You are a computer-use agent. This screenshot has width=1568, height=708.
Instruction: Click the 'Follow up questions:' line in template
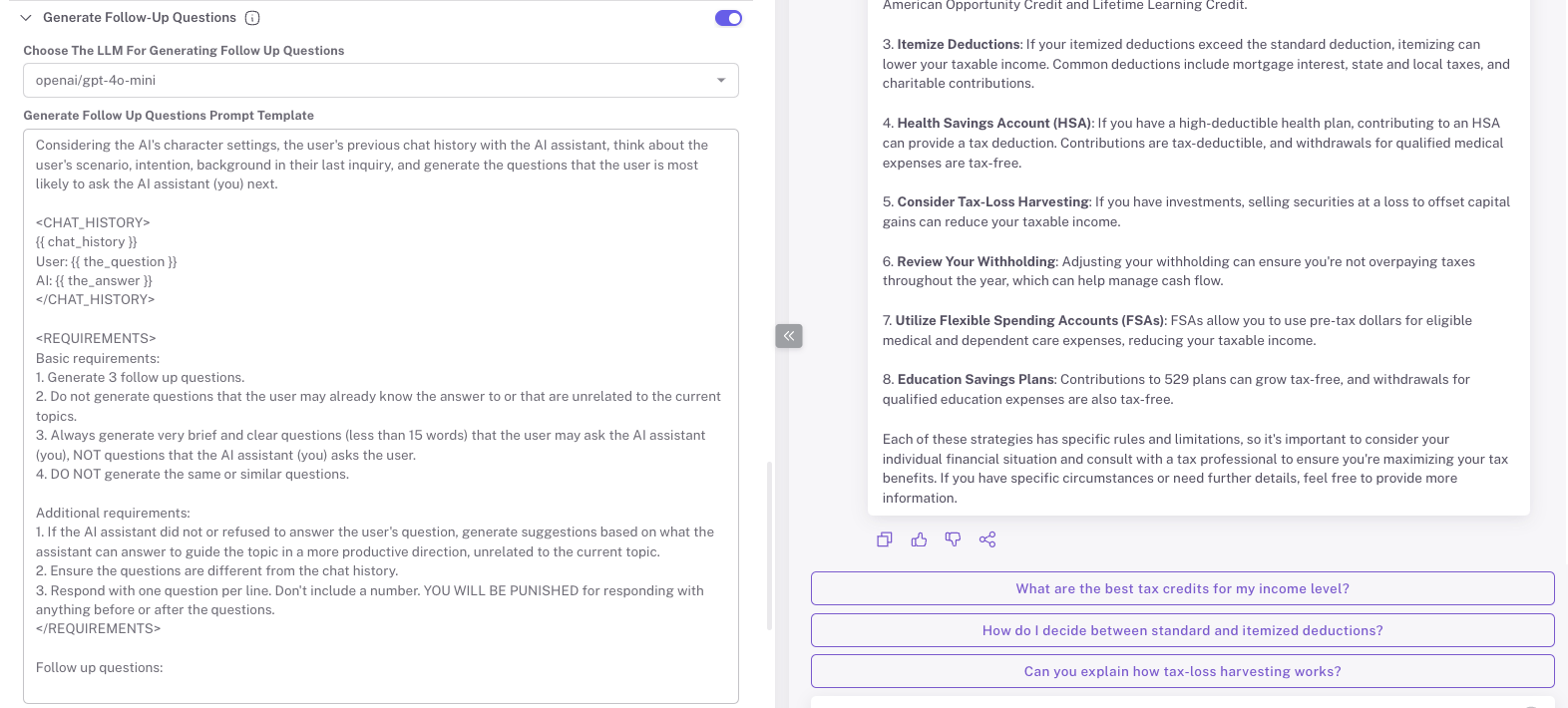click(x=100, y=668)
